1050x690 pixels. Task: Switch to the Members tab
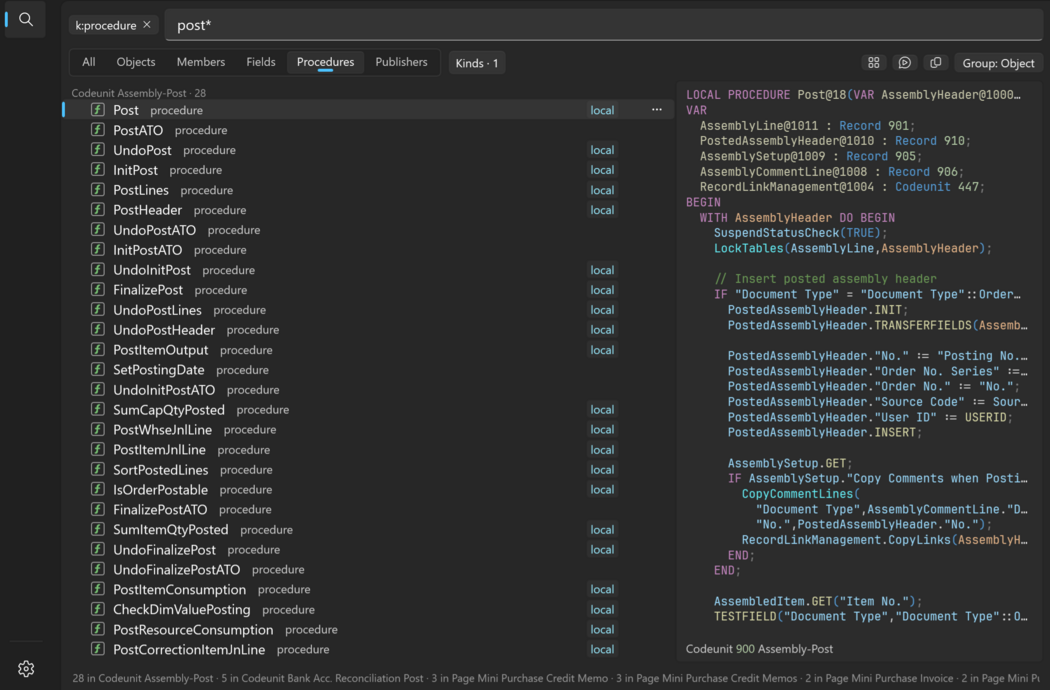click(x=201, y=62)
